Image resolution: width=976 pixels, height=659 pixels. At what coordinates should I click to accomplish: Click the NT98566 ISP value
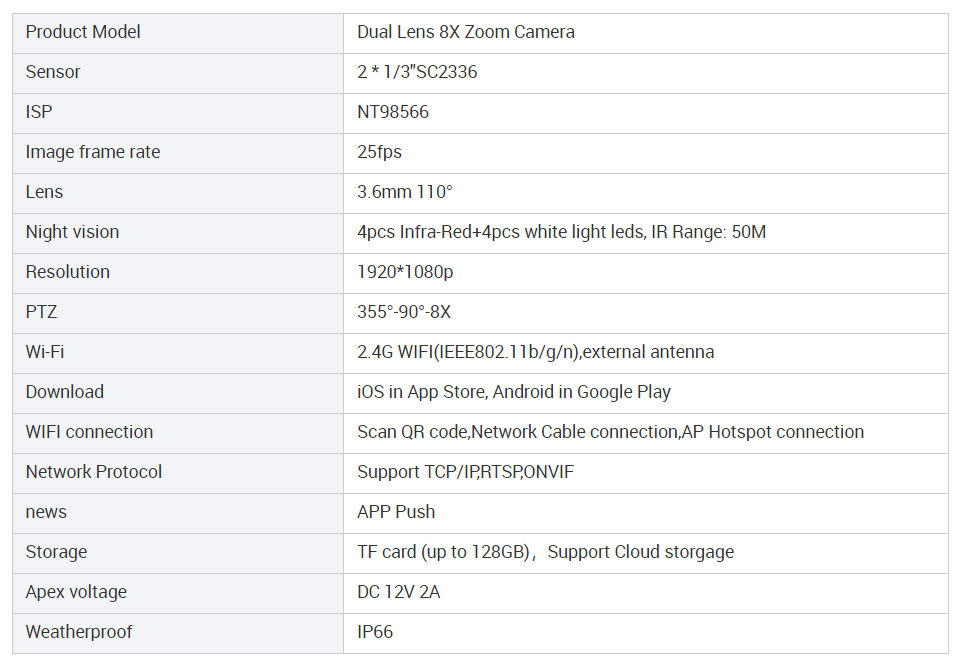[x=393, y=112]
